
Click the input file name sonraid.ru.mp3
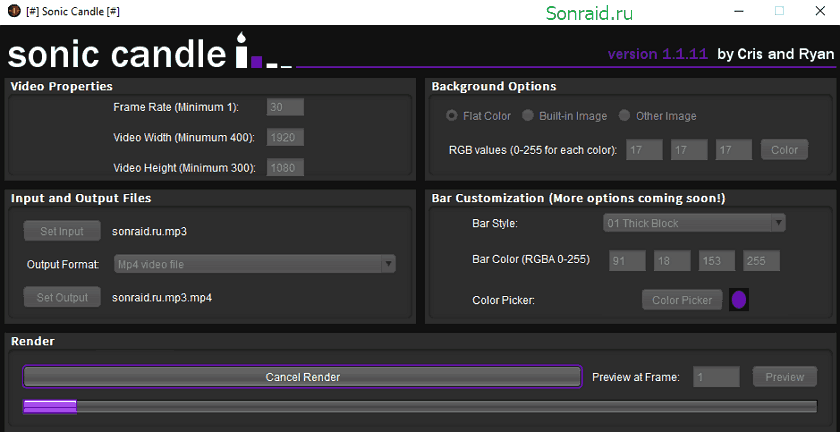149,232
